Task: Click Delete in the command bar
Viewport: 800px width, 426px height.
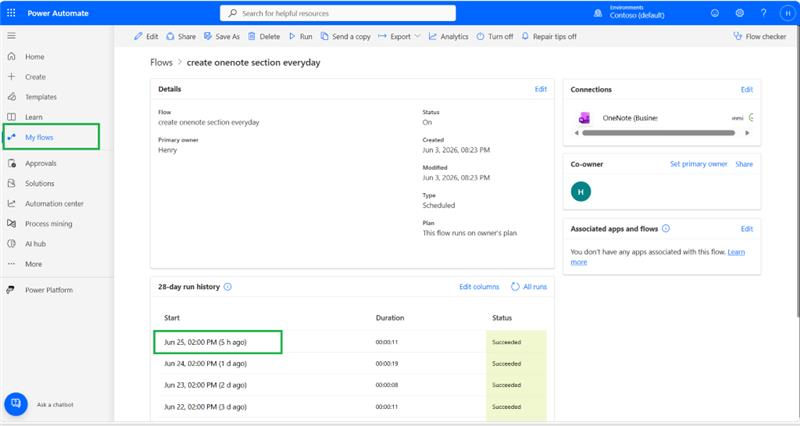Action: click(x=264, y=36)
